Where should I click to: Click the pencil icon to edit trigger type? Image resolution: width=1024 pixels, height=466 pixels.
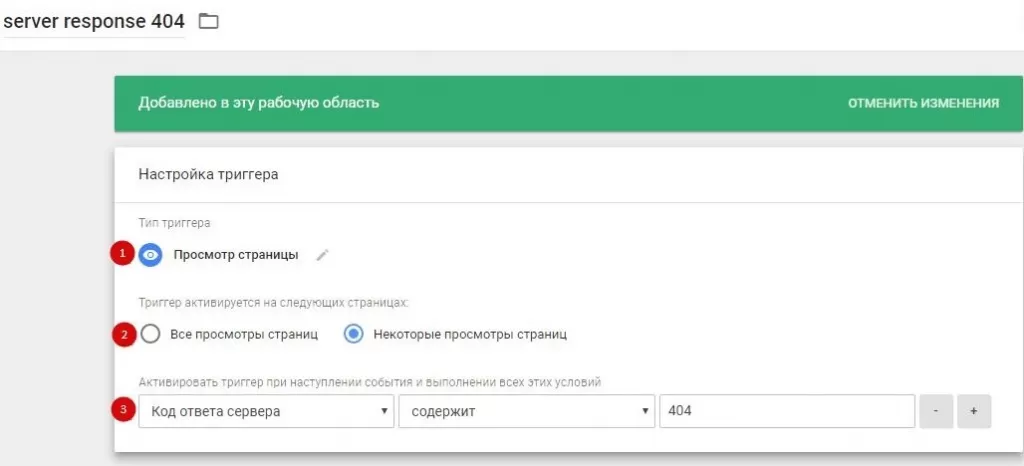(322, 255)
